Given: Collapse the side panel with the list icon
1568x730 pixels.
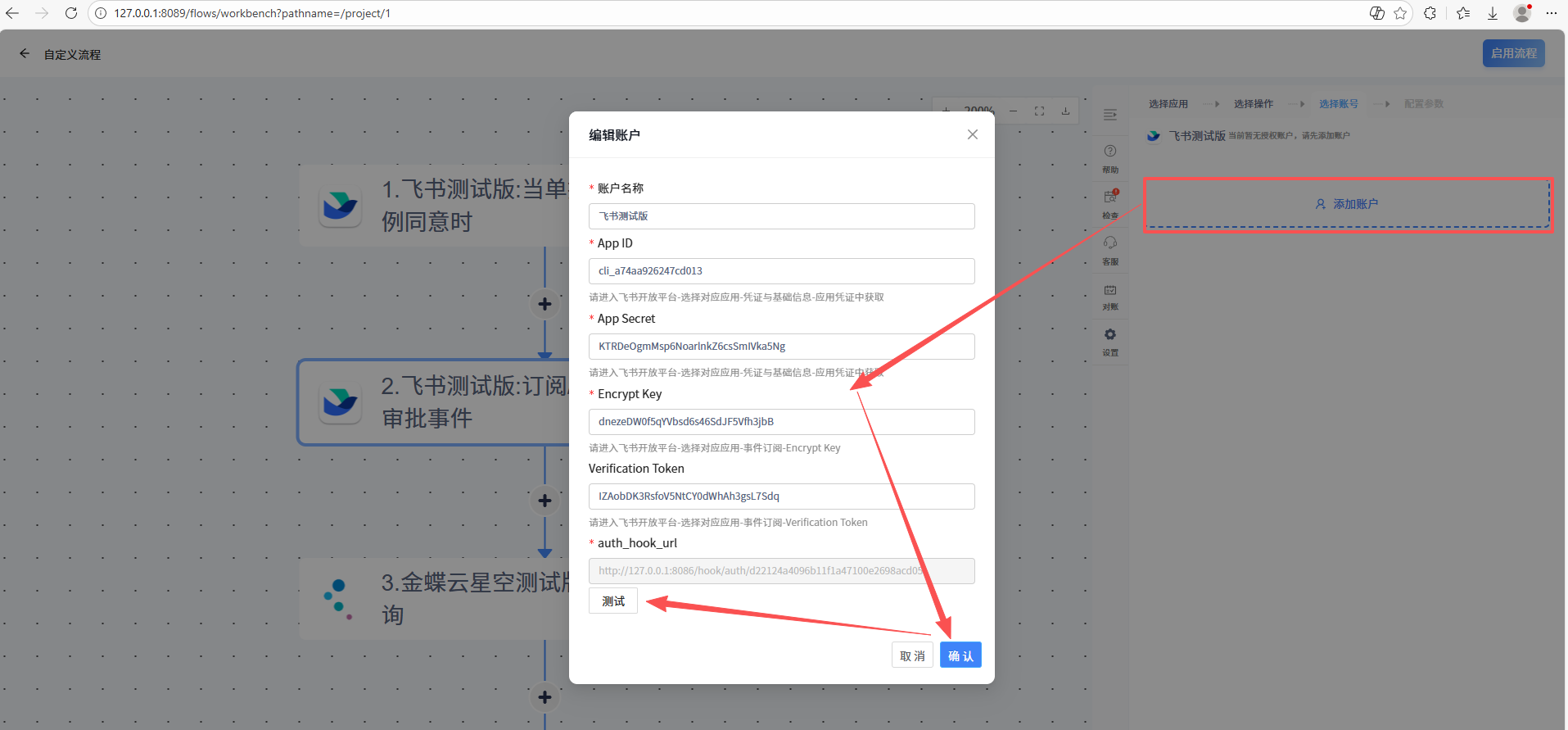Looking at the screenshot, I should [1109, 115].
